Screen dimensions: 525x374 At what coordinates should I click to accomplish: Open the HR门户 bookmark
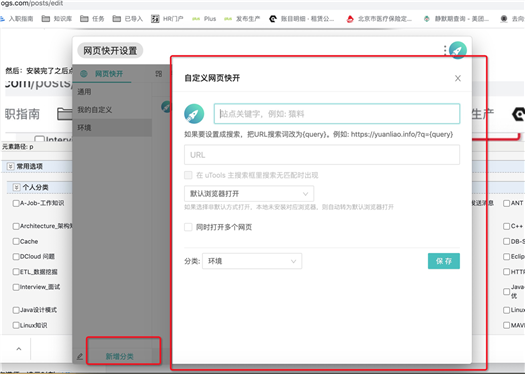pyautogui.click(x=167, y=19)
